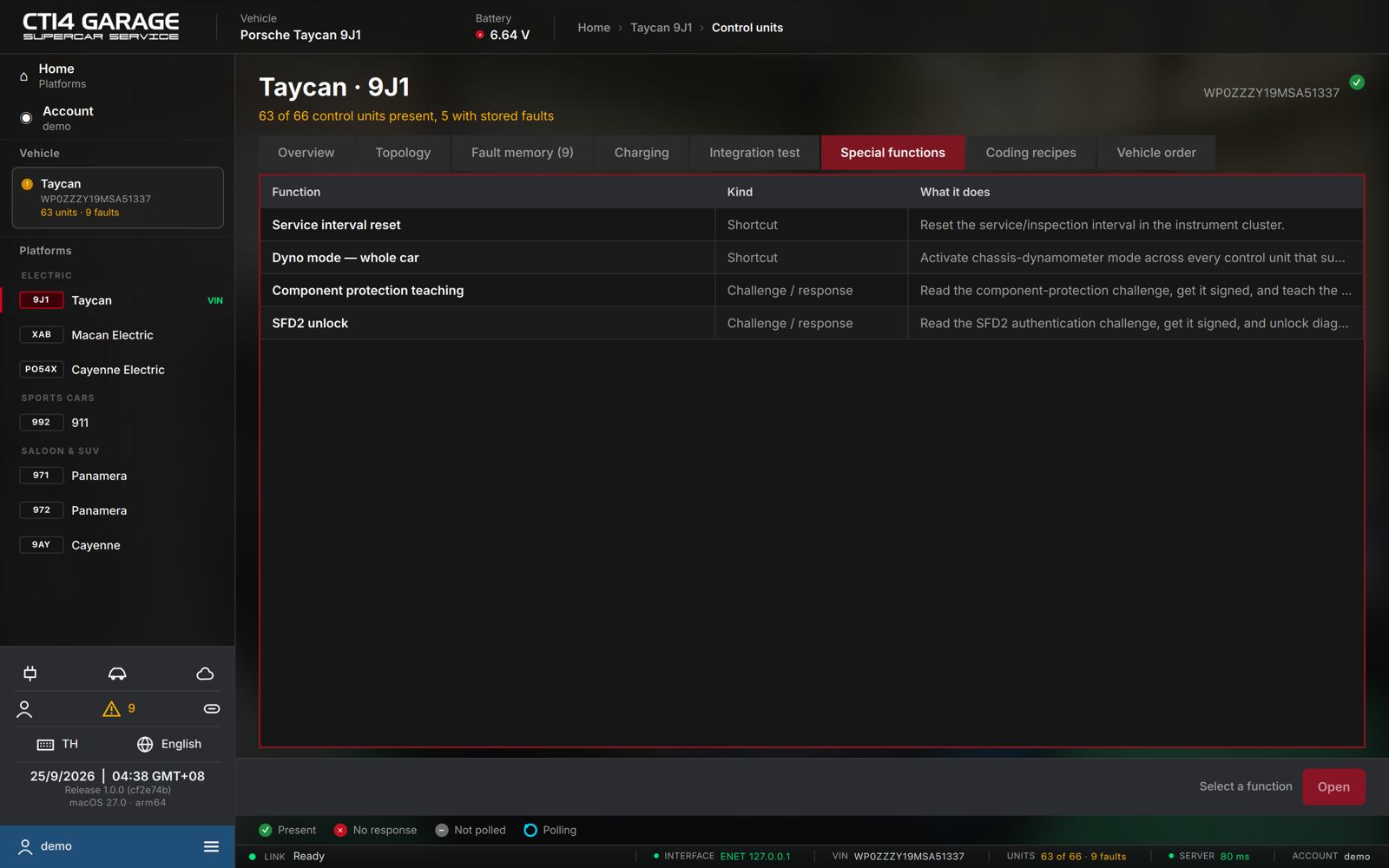
Task: Click the SERVER 80 ms status entry
Action: (x=1209, y=857)
